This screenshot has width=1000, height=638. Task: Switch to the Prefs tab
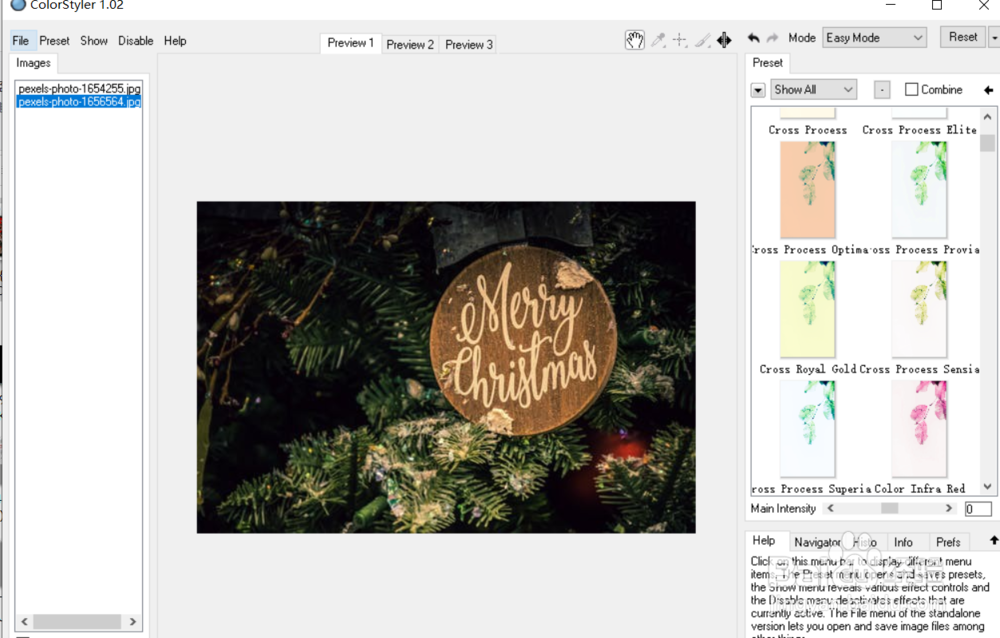click(948, 542)
